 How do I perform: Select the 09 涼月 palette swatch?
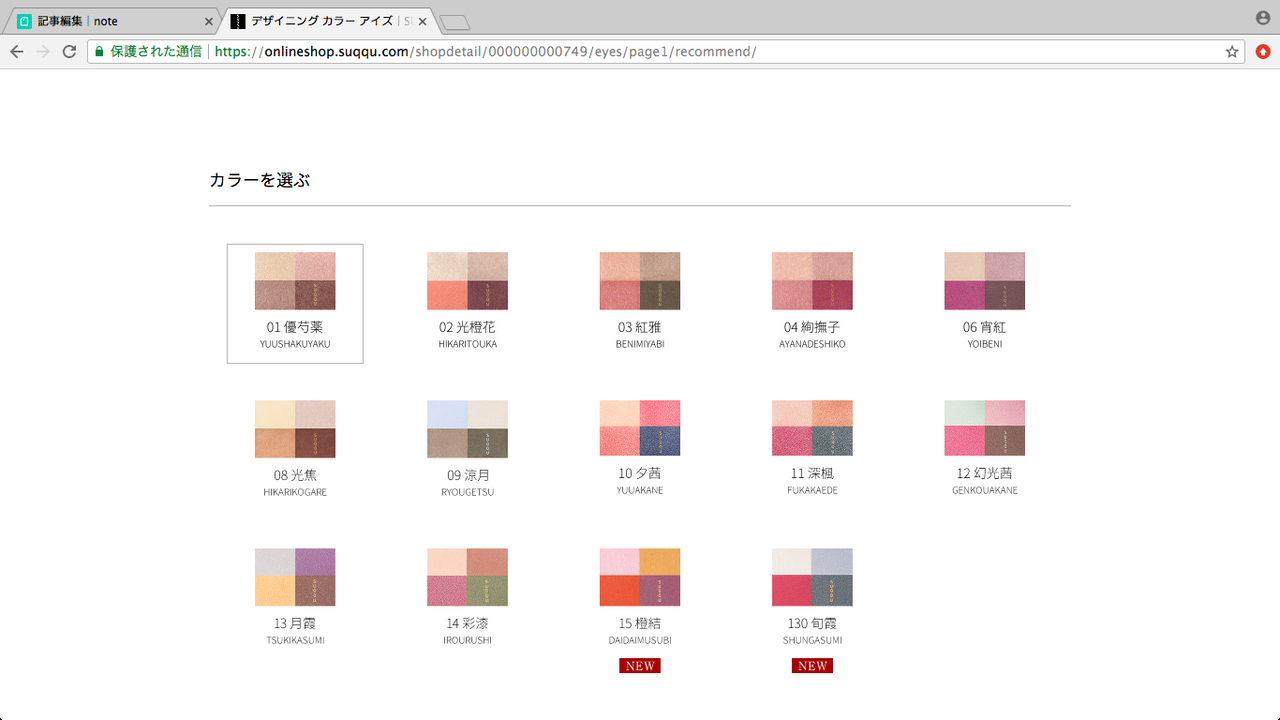coord(467,429)
